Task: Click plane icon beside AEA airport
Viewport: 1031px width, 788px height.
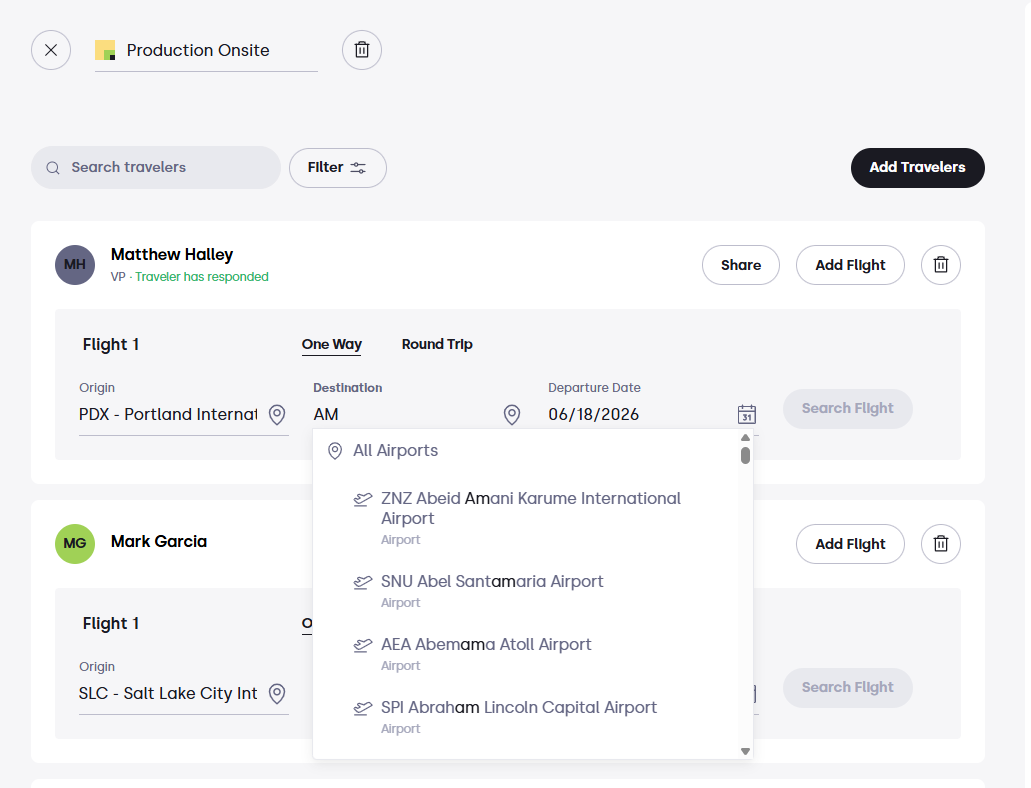Action: pos(363,645)
